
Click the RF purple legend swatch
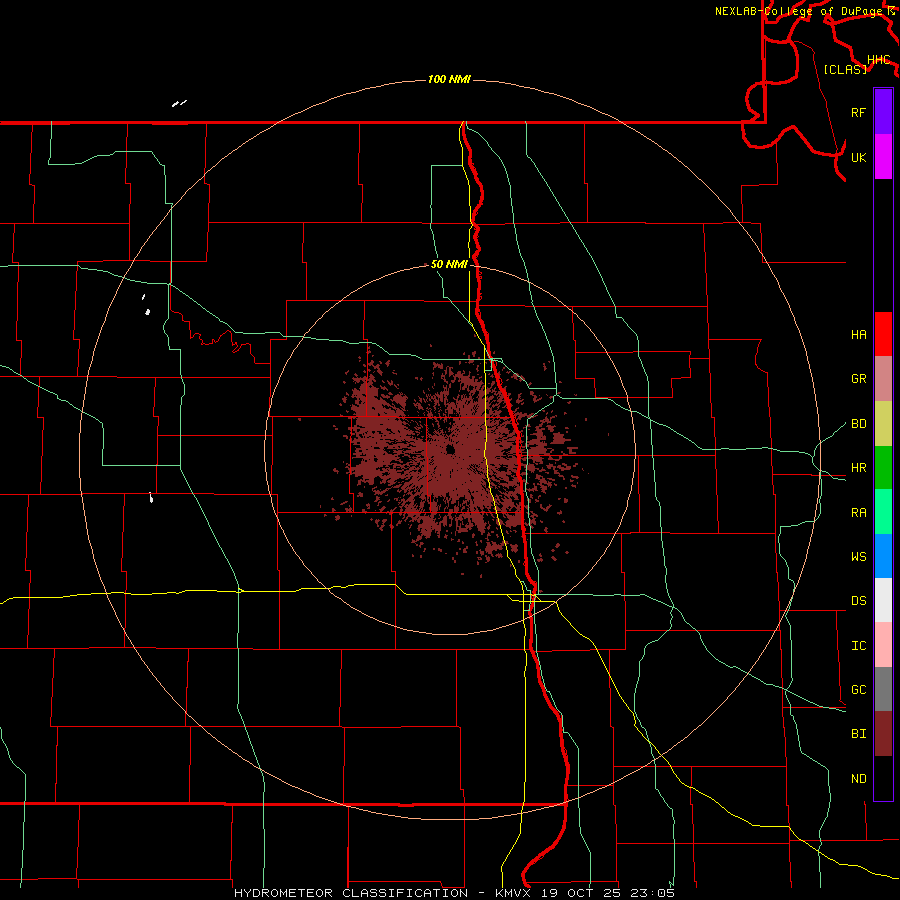[x=883, y=112]
